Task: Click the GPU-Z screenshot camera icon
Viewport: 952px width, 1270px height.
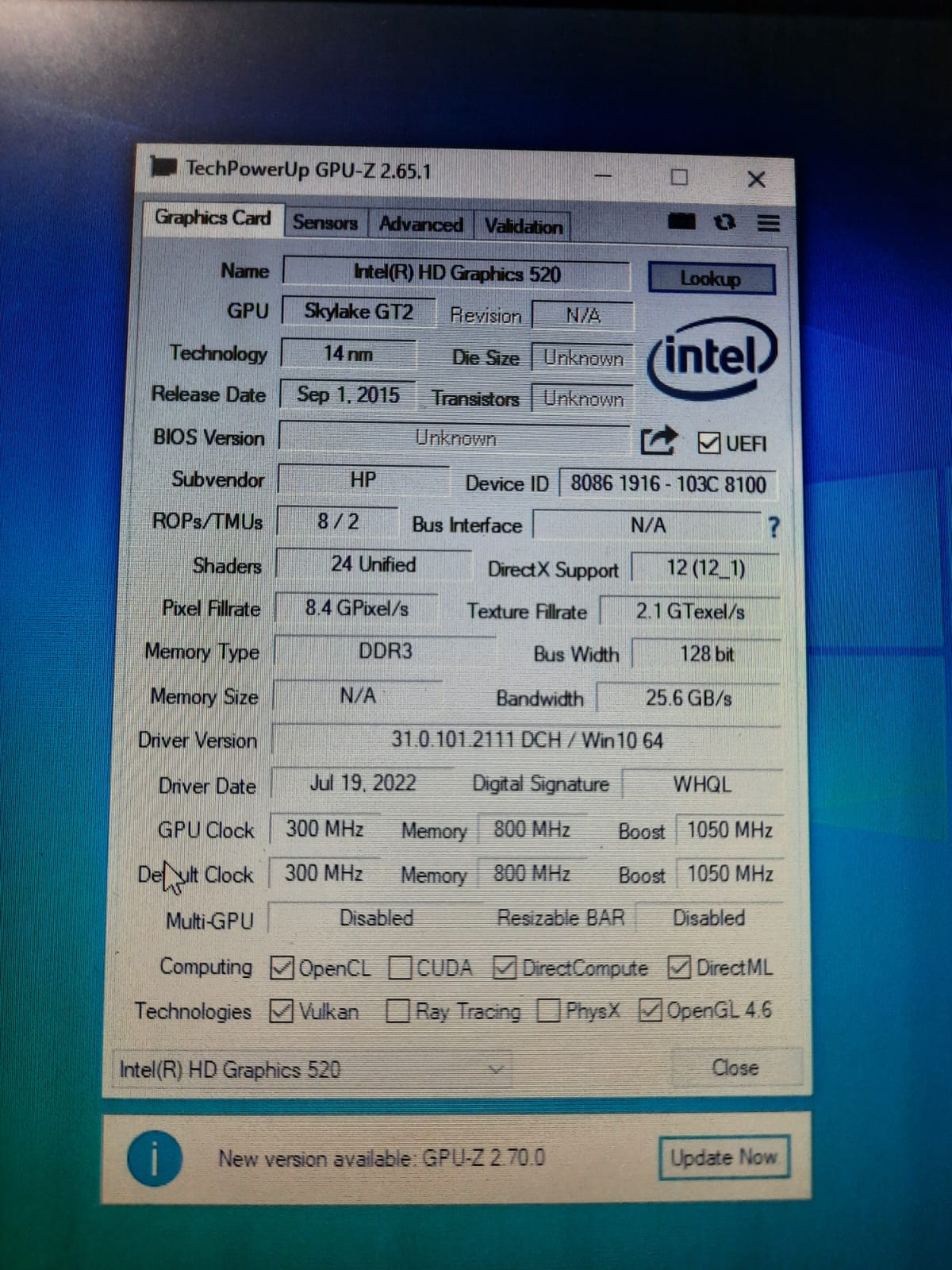Action: click(681, 221)
